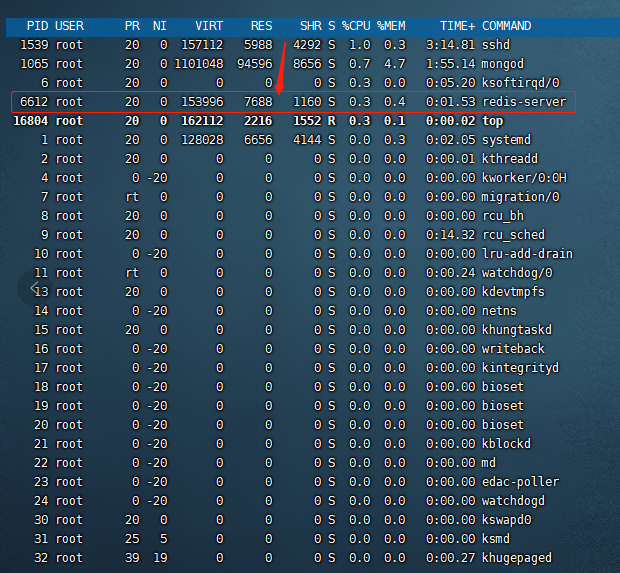This screenshot has height=573, width=620.
Task: Click the %MEM column header
Action: tap(391, 26)
